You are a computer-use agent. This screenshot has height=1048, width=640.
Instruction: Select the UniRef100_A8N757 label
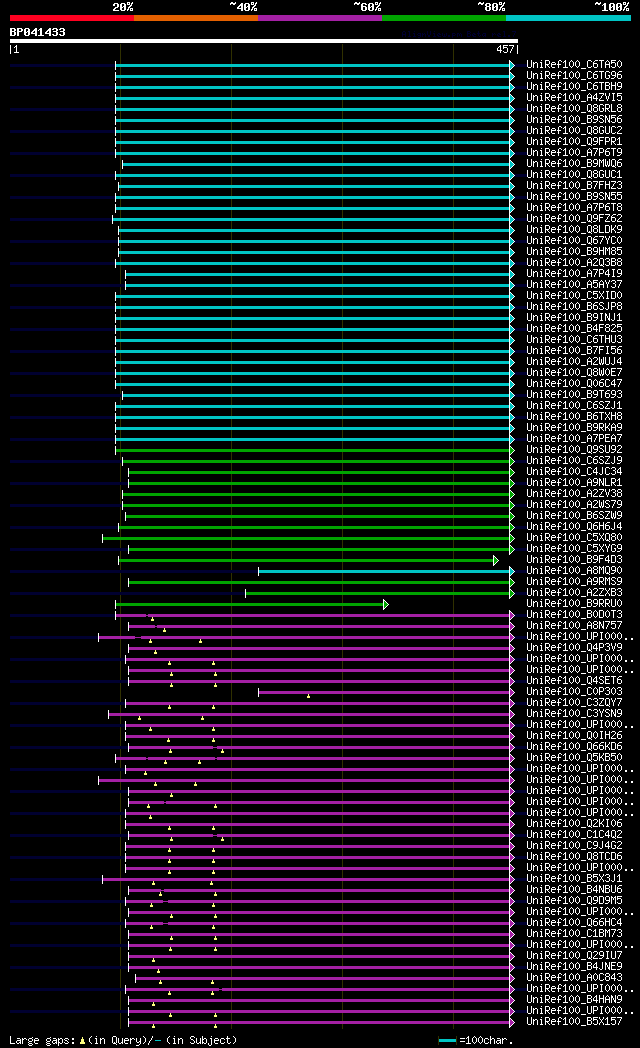(574, 625)
